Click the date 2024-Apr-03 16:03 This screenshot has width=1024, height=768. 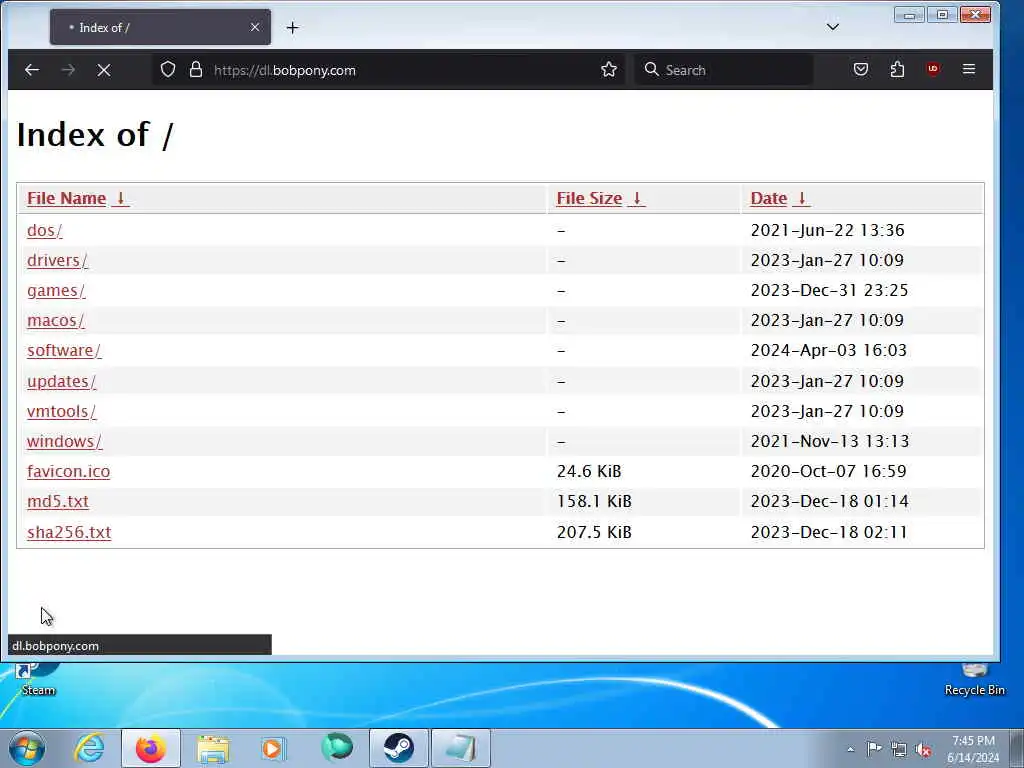point(829,351)
